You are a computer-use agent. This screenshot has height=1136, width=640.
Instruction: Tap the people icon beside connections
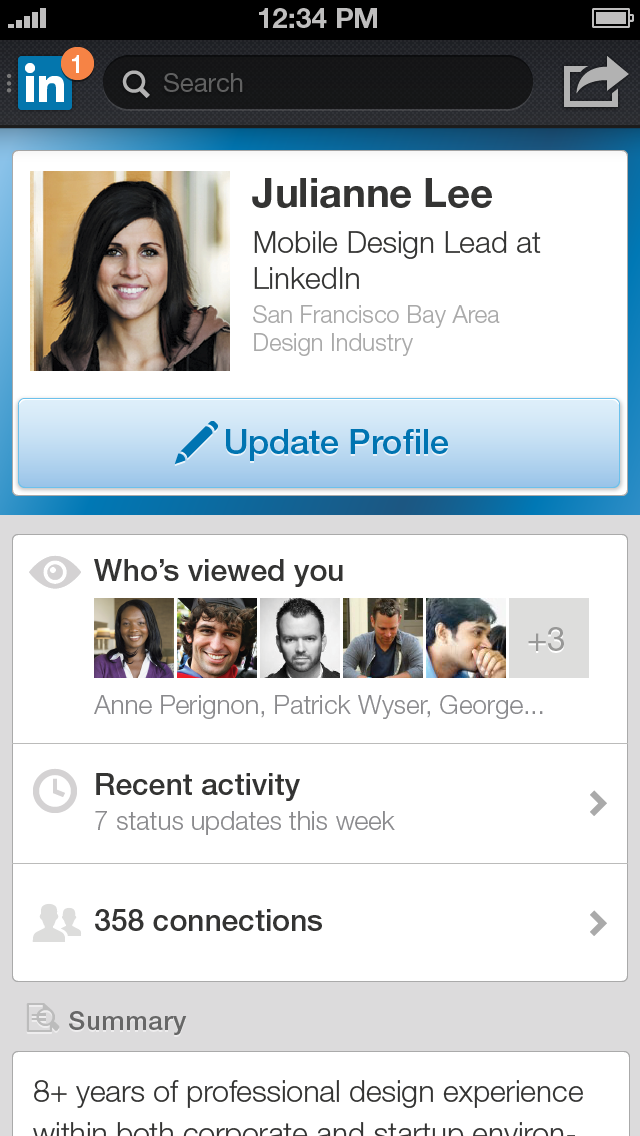[57, 923]
